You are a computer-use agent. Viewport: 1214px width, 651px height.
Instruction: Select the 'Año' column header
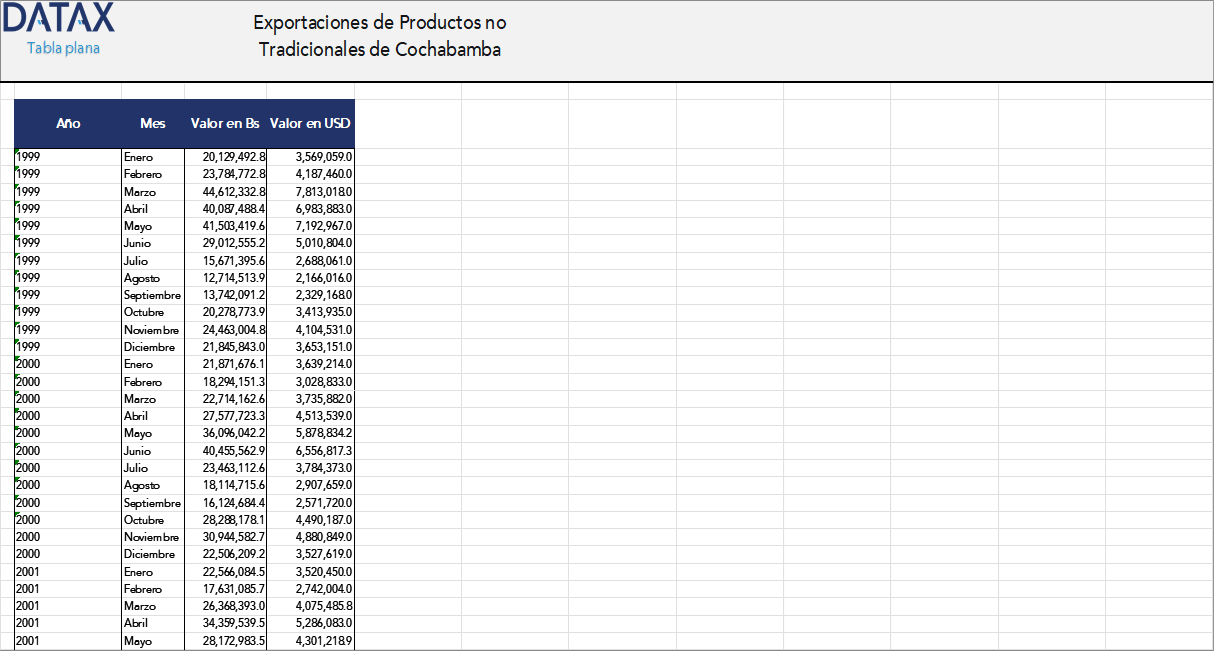click(68, 123)
